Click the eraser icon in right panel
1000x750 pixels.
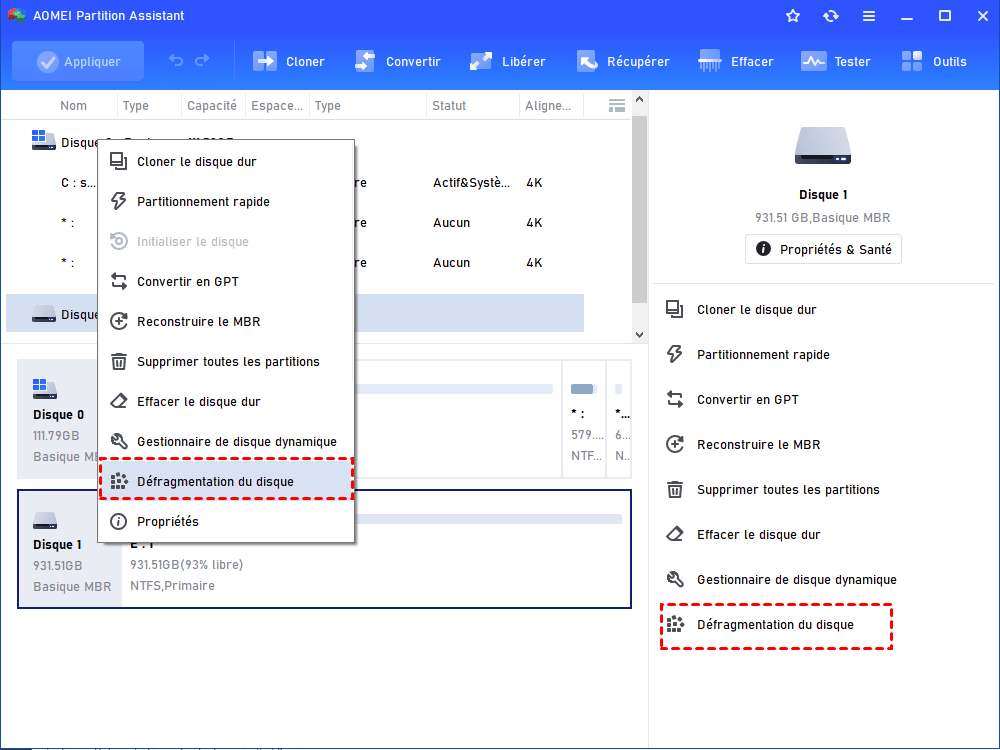[675, 534]
